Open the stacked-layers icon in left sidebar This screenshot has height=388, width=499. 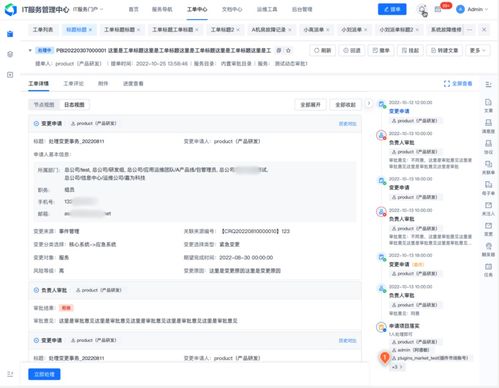click(10, 54)
